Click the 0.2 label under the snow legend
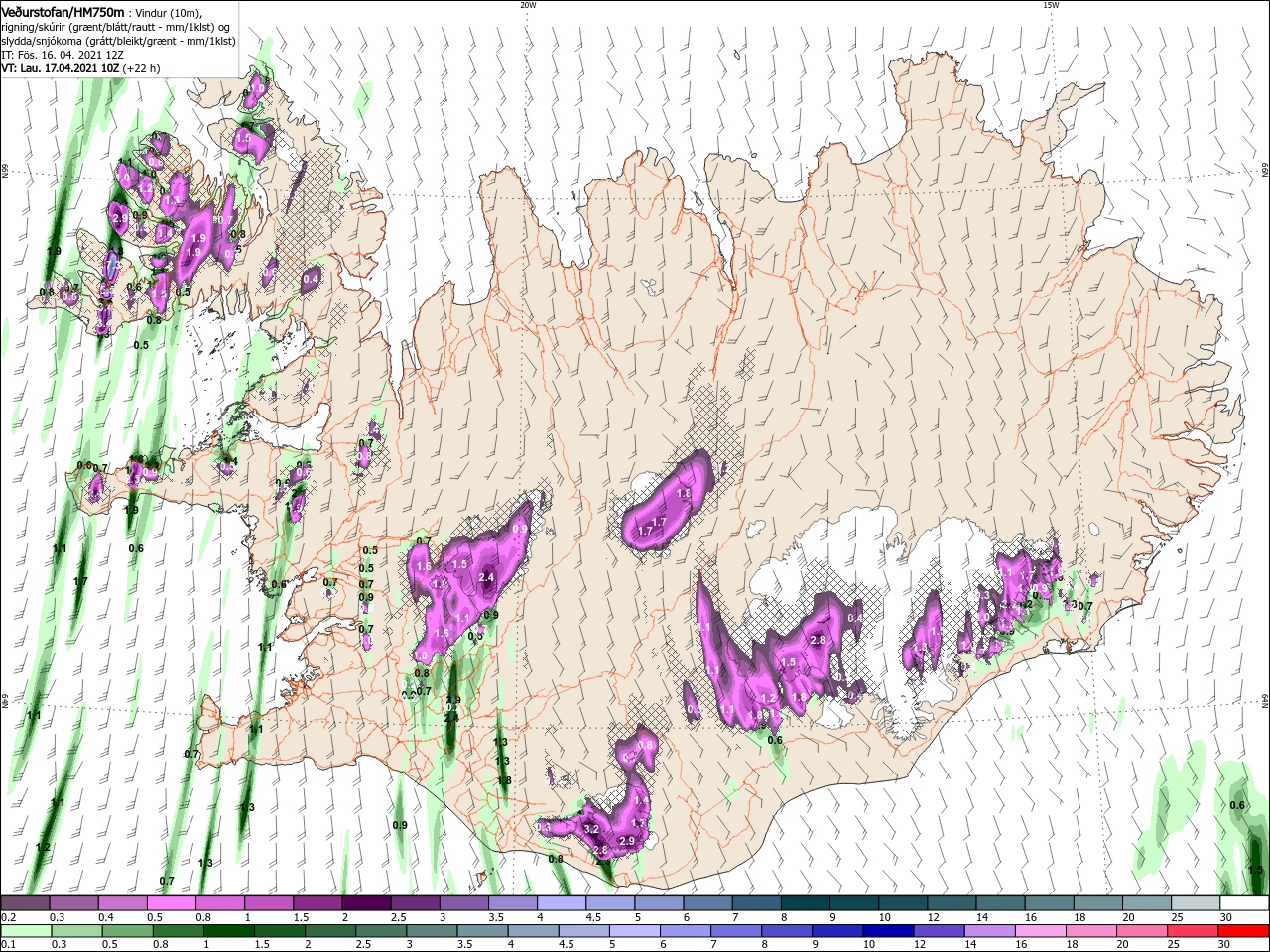Image resolution: width=1270 pixels, height=952 pixels. point(7,917)
